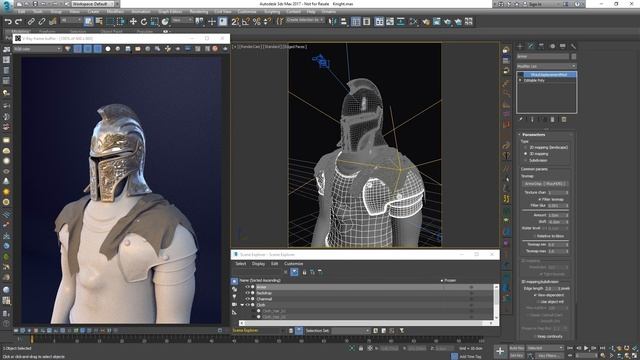Remove modifier using the trash icon
This screenshot has width=640, height=360.
553,119
